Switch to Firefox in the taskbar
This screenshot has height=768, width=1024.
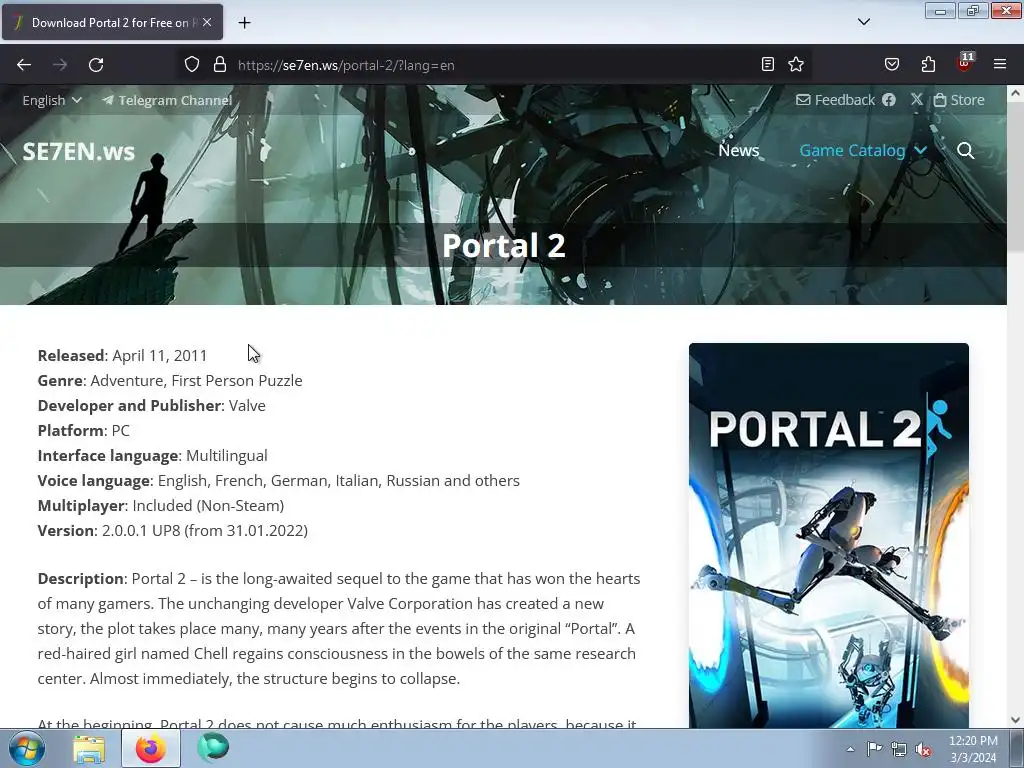coord(151,748)
